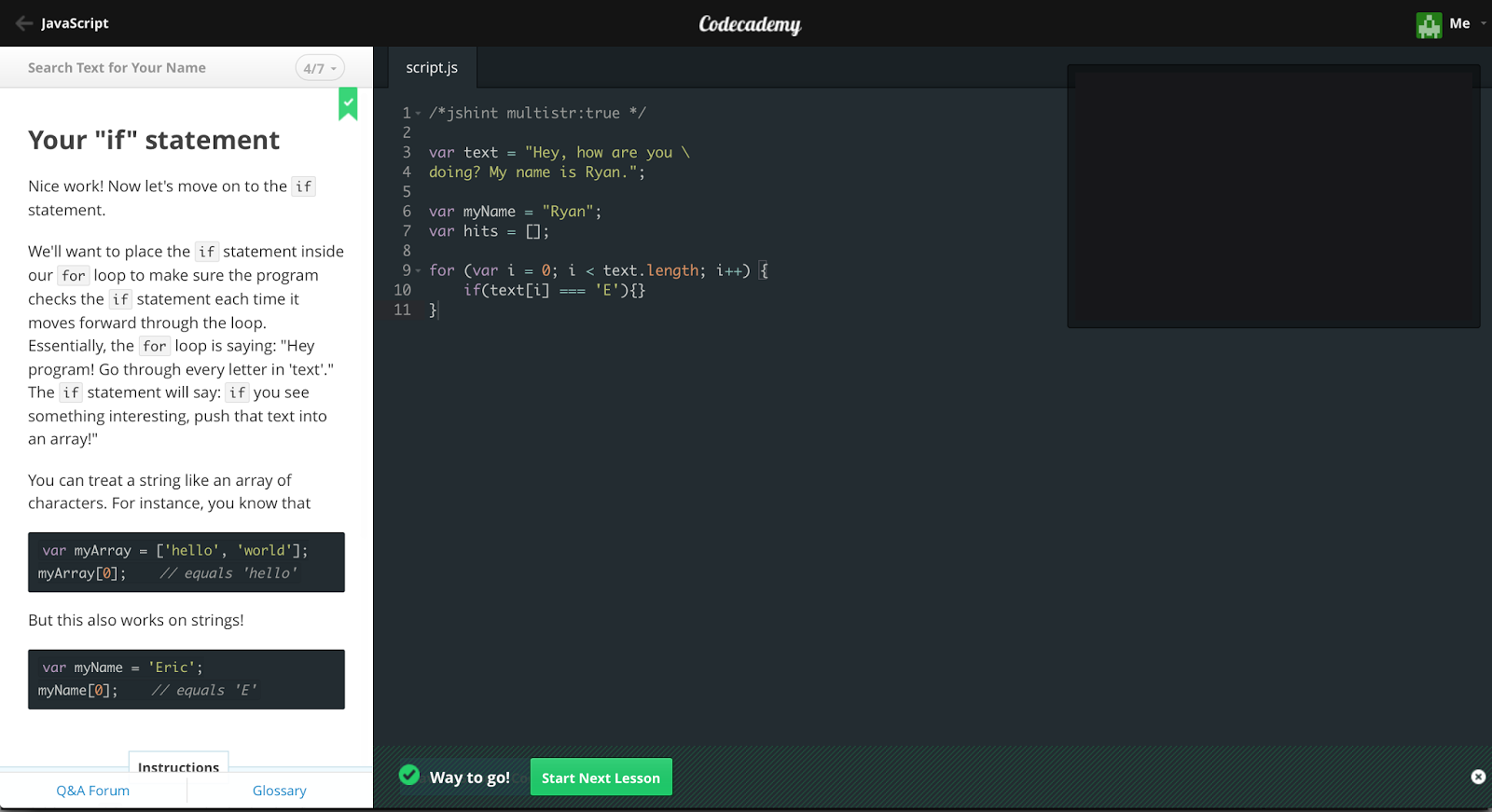Click the Start Next Lesson button
Viewport: 1492px width, 812px height.
pos(601,778)
